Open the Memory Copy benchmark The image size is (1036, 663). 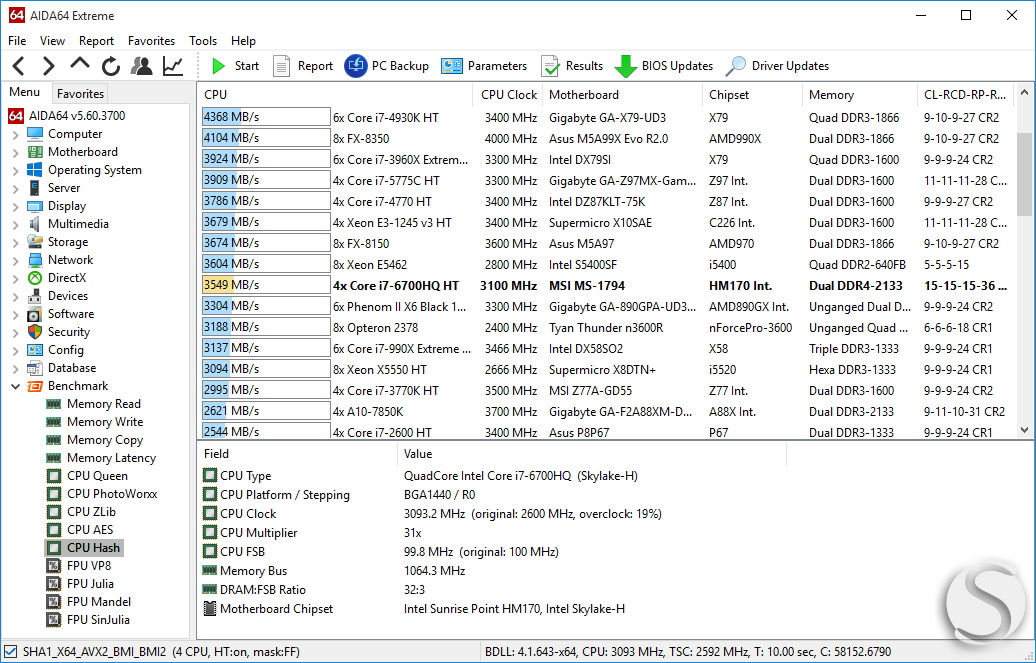click(x=94, y=440)
